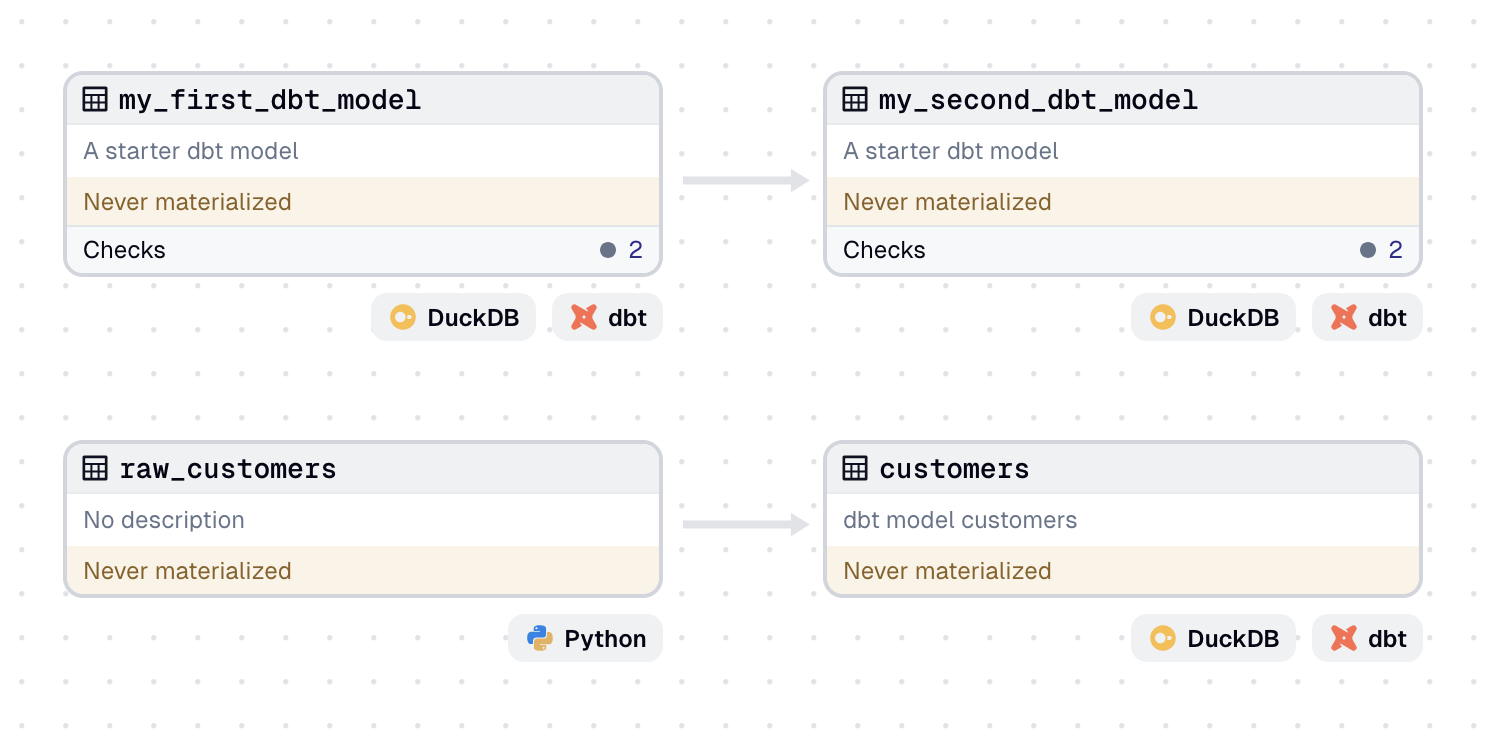Select the DuckDB duck icon under my_first_dbt_model

(404, 317)
